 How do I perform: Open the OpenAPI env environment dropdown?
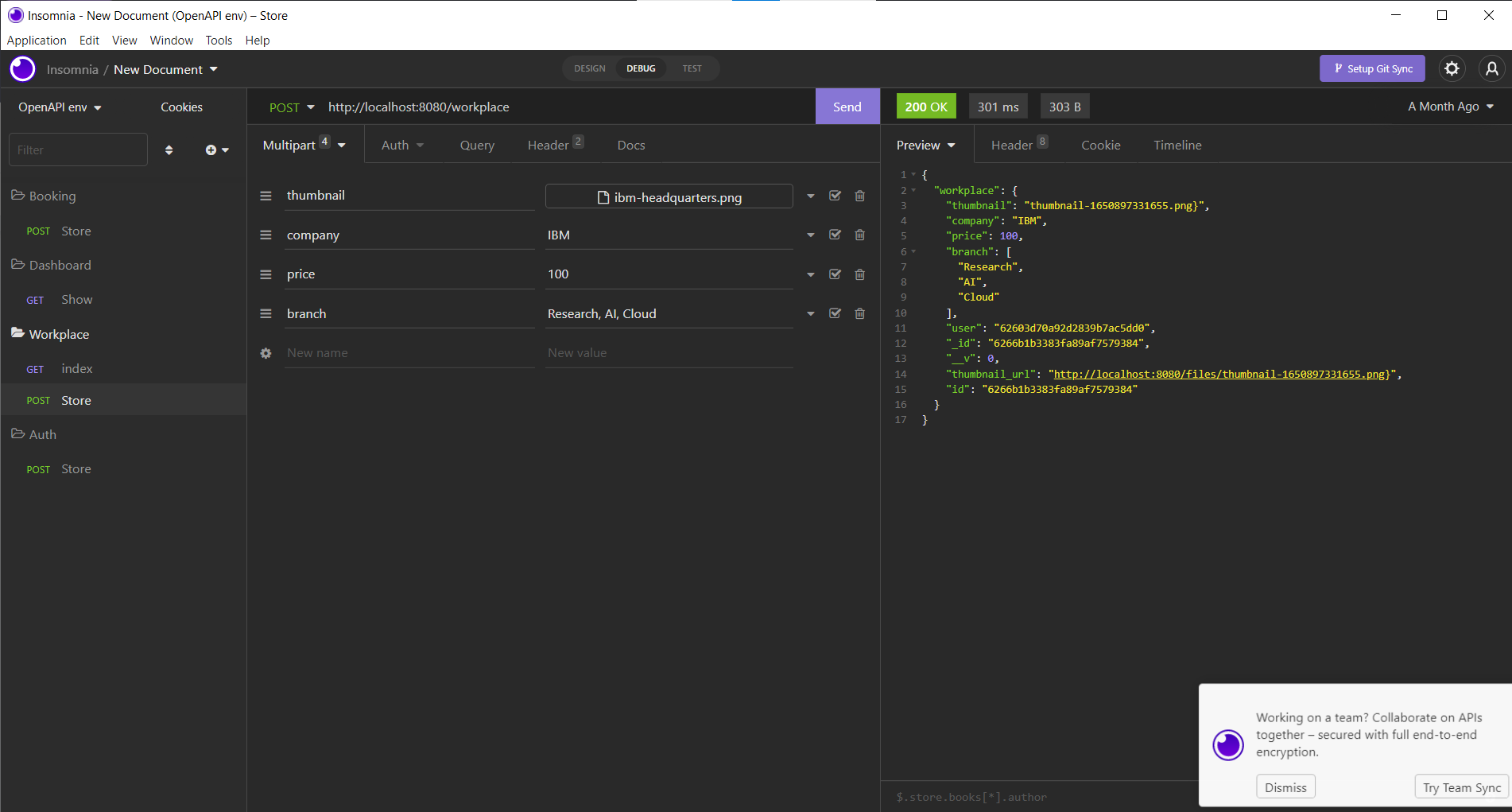pos(60,107)
